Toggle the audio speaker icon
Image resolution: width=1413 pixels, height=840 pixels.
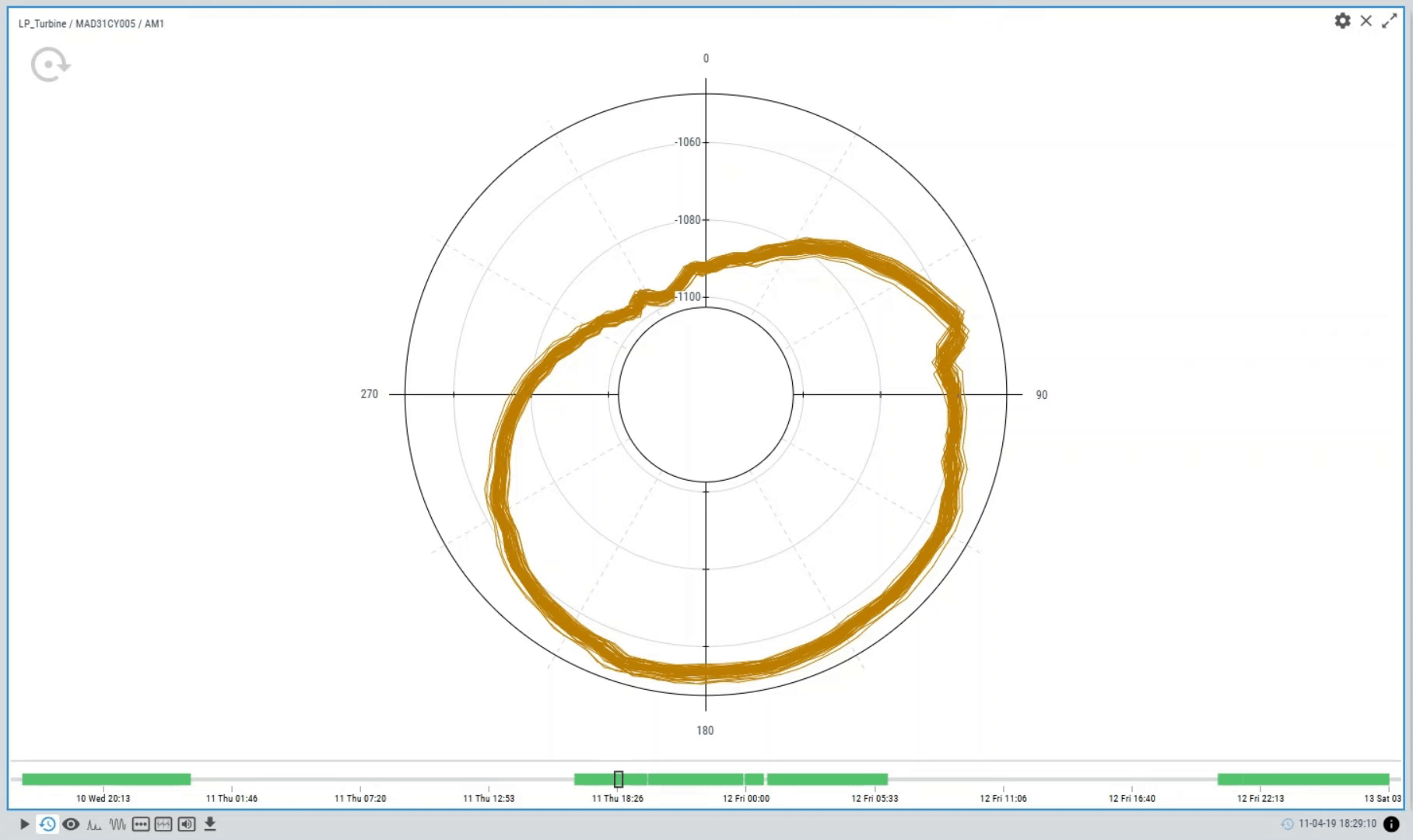pyautogui.click(x=187, y=824)
